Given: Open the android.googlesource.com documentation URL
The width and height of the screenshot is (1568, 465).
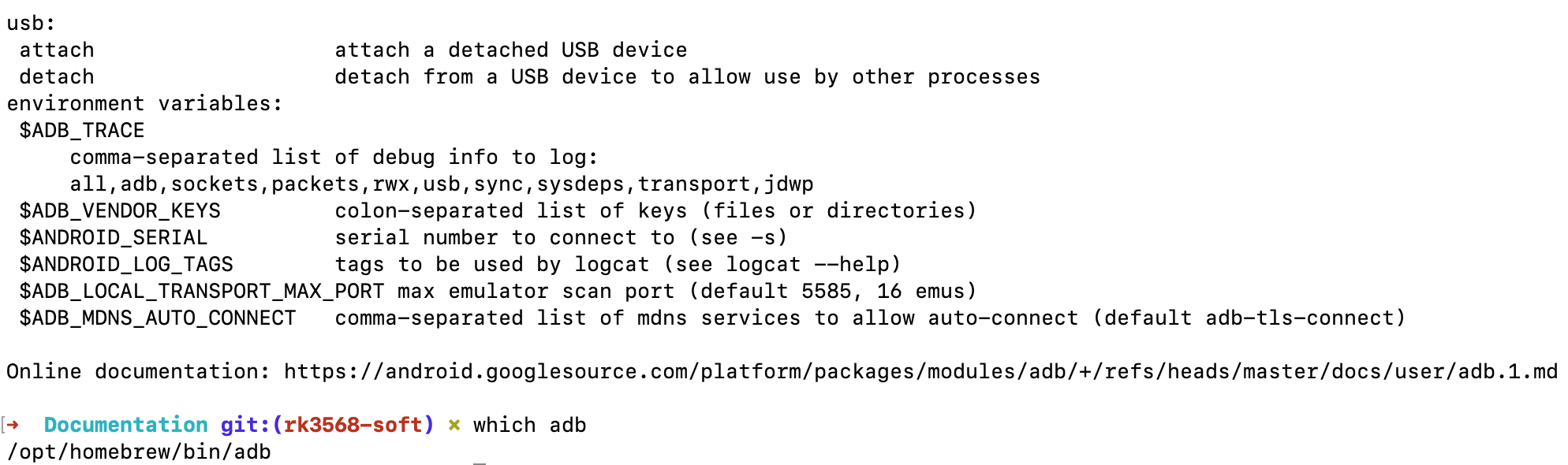Looking at the screenshot, I should pyautogui.click(x=920, y=371).
